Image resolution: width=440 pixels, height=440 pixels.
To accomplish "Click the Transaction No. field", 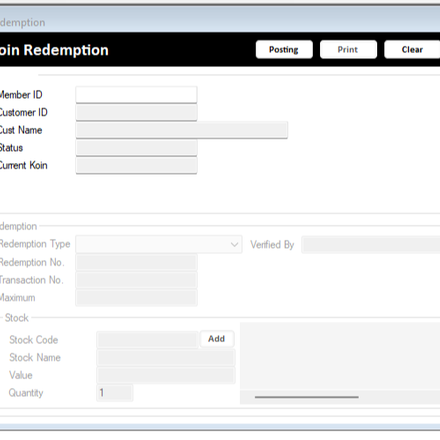I will (x=136, y=280).
